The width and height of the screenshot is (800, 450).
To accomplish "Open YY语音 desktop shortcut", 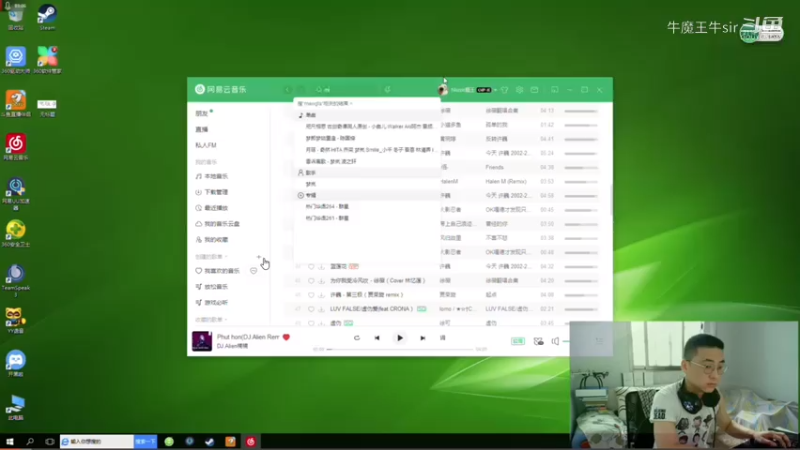I will [16, 320].
